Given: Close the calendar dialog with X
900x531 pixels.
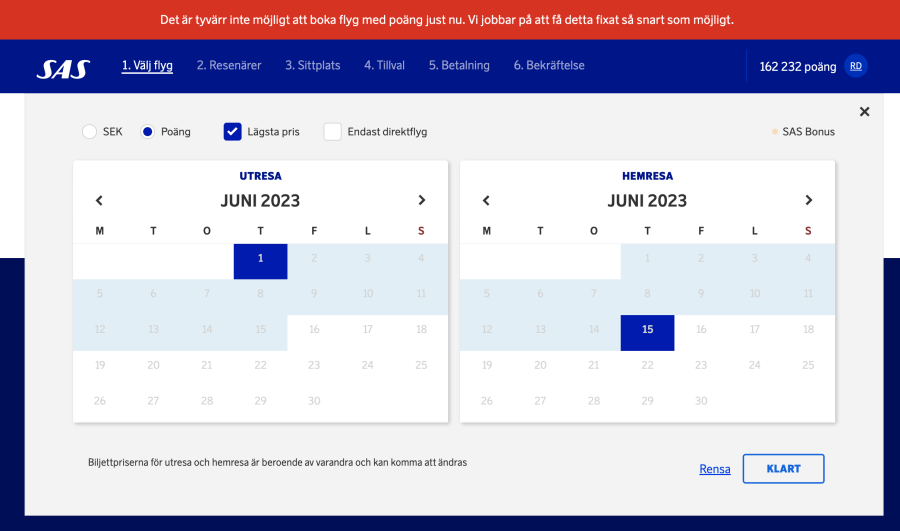Looking at the screenshot, I should pos(865,112).
